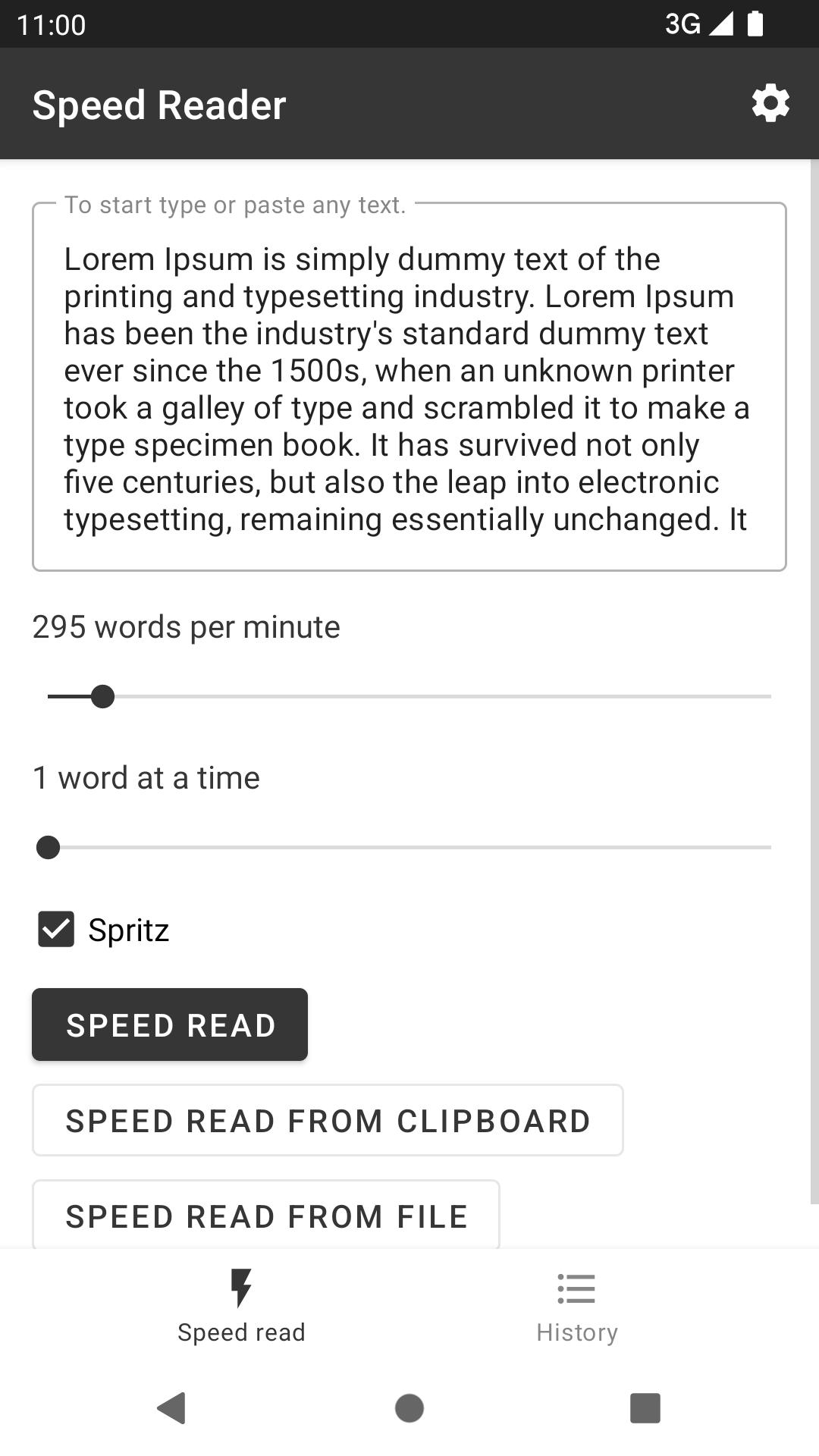Focus the Lorem Ipsum text input field
The width and height of the screenshot is (819, 1456).
[409, 387]
